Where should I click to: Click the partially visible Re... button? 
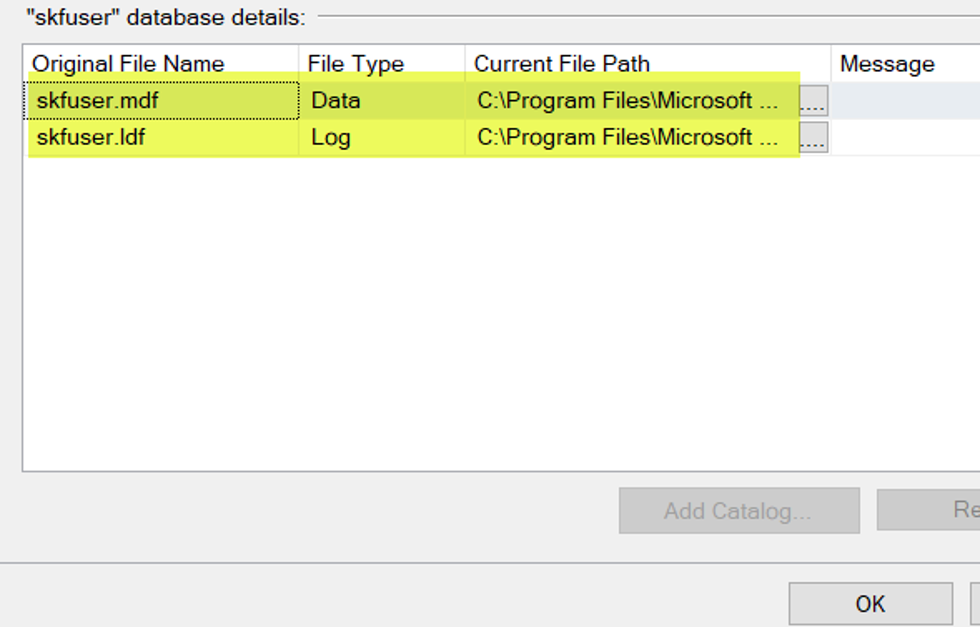[x=929, y=509]
